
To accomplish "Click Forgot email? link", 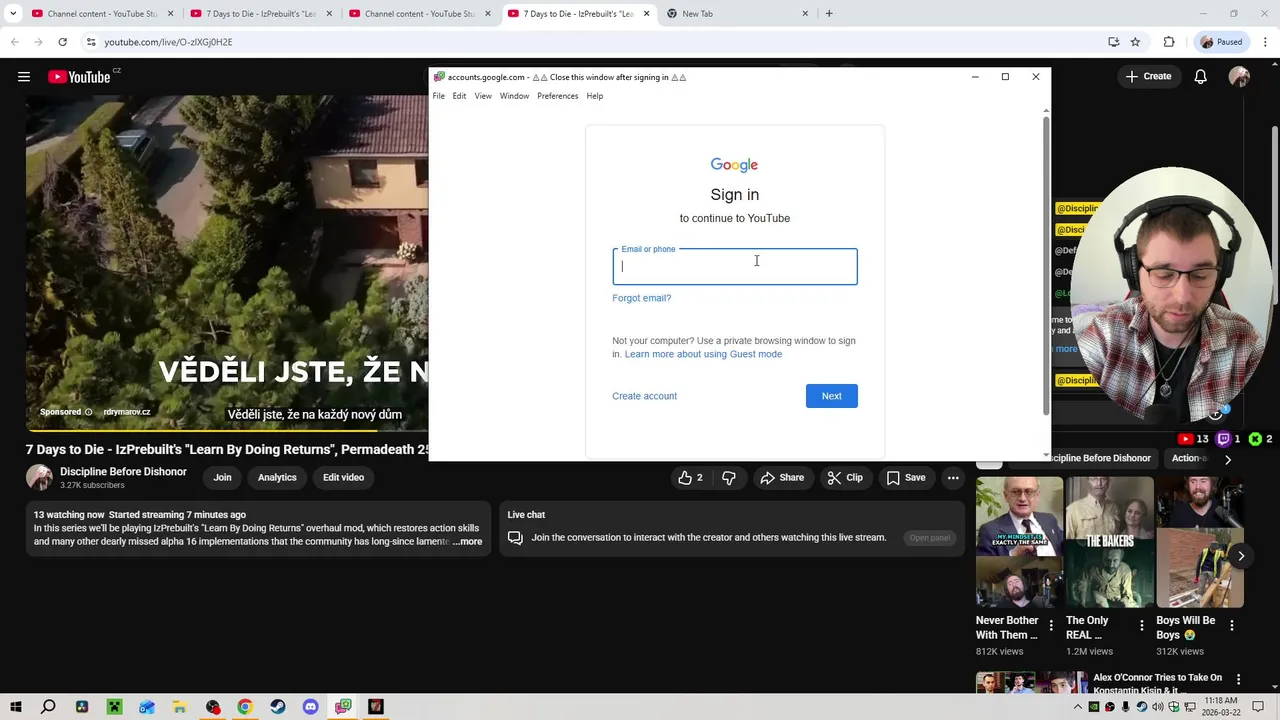I will pos(642,298).
